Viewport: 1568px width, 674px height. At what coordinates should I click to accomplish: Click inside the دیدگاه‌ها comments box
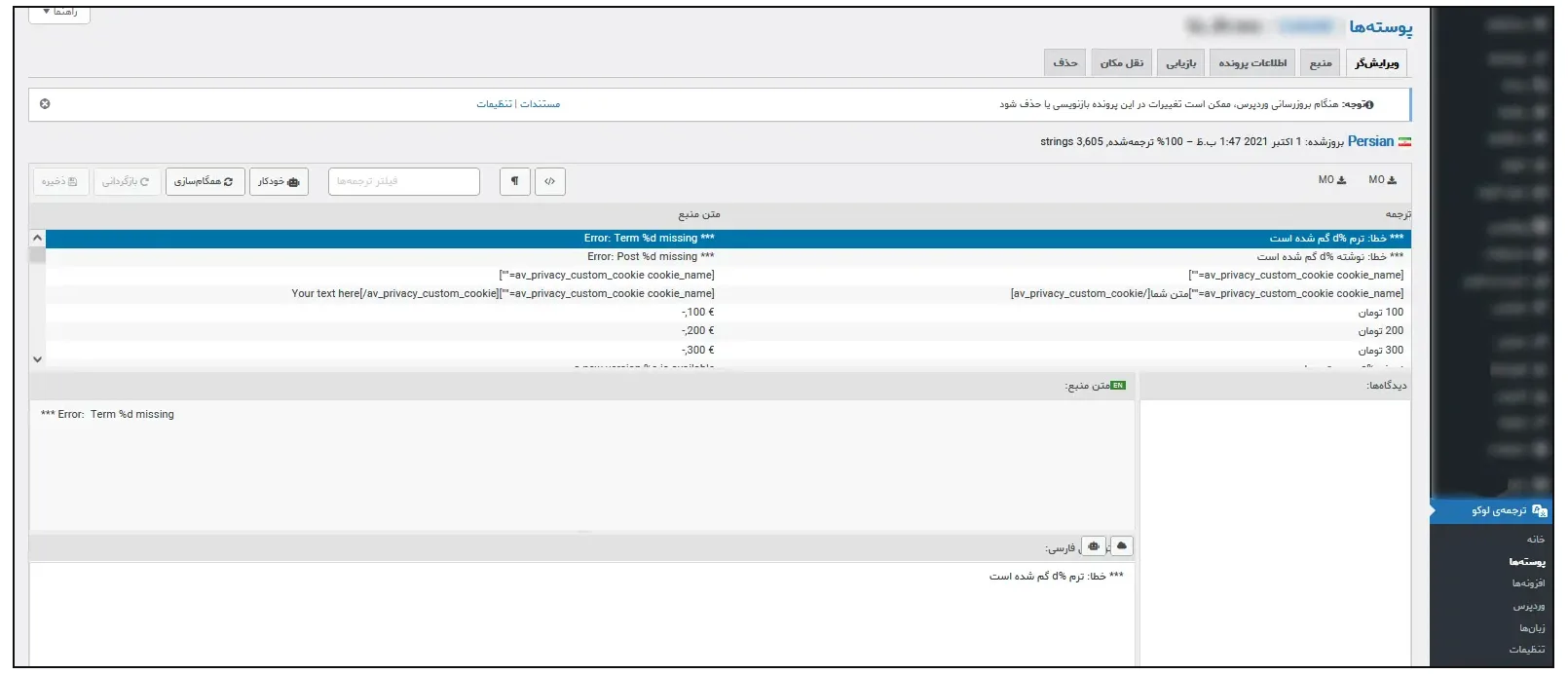coord(1275,533)
